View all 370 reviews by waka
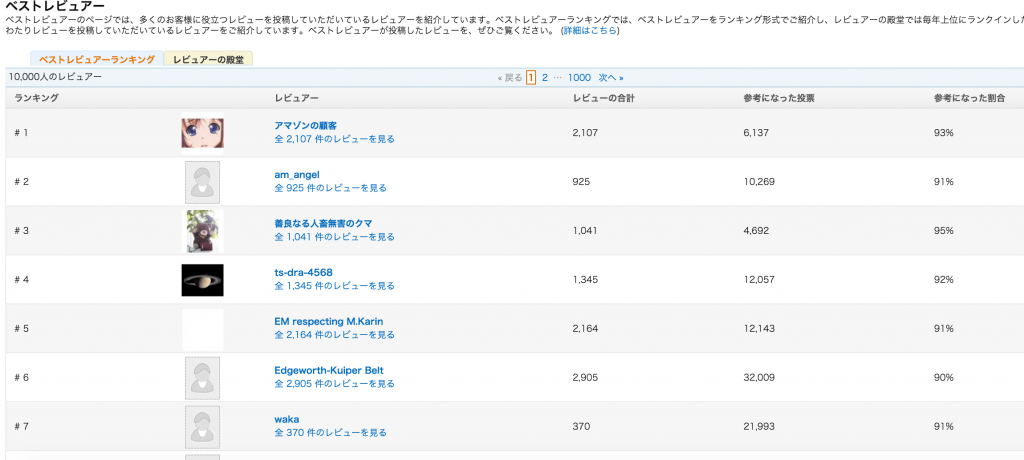Screen dimensions: 1024x460 [330, 433]
